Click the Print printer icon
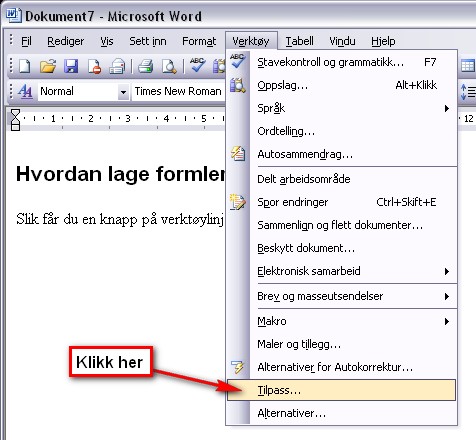Viewport: 476px width, 440px height. [146, 66]
